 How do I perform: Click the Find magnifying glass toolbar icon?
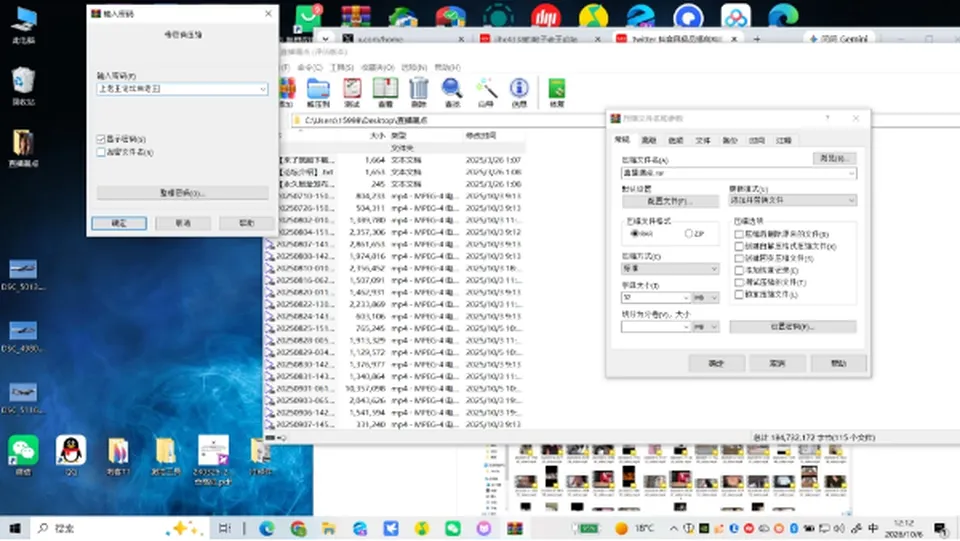pyautogui.click(x=452, y=92)
